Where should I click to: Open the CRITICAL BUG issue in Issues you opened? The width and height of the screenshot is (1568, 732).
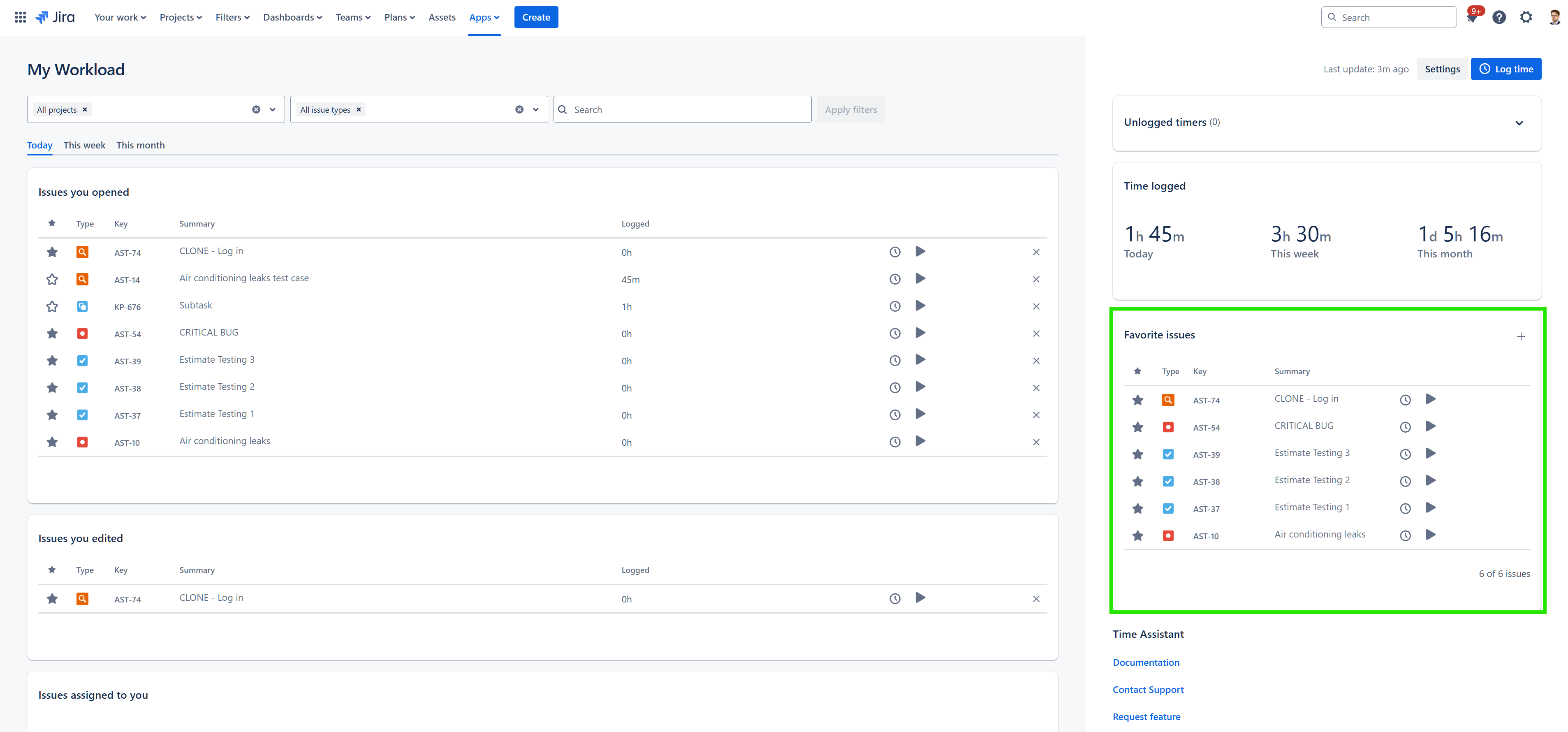tap(209, 332)
